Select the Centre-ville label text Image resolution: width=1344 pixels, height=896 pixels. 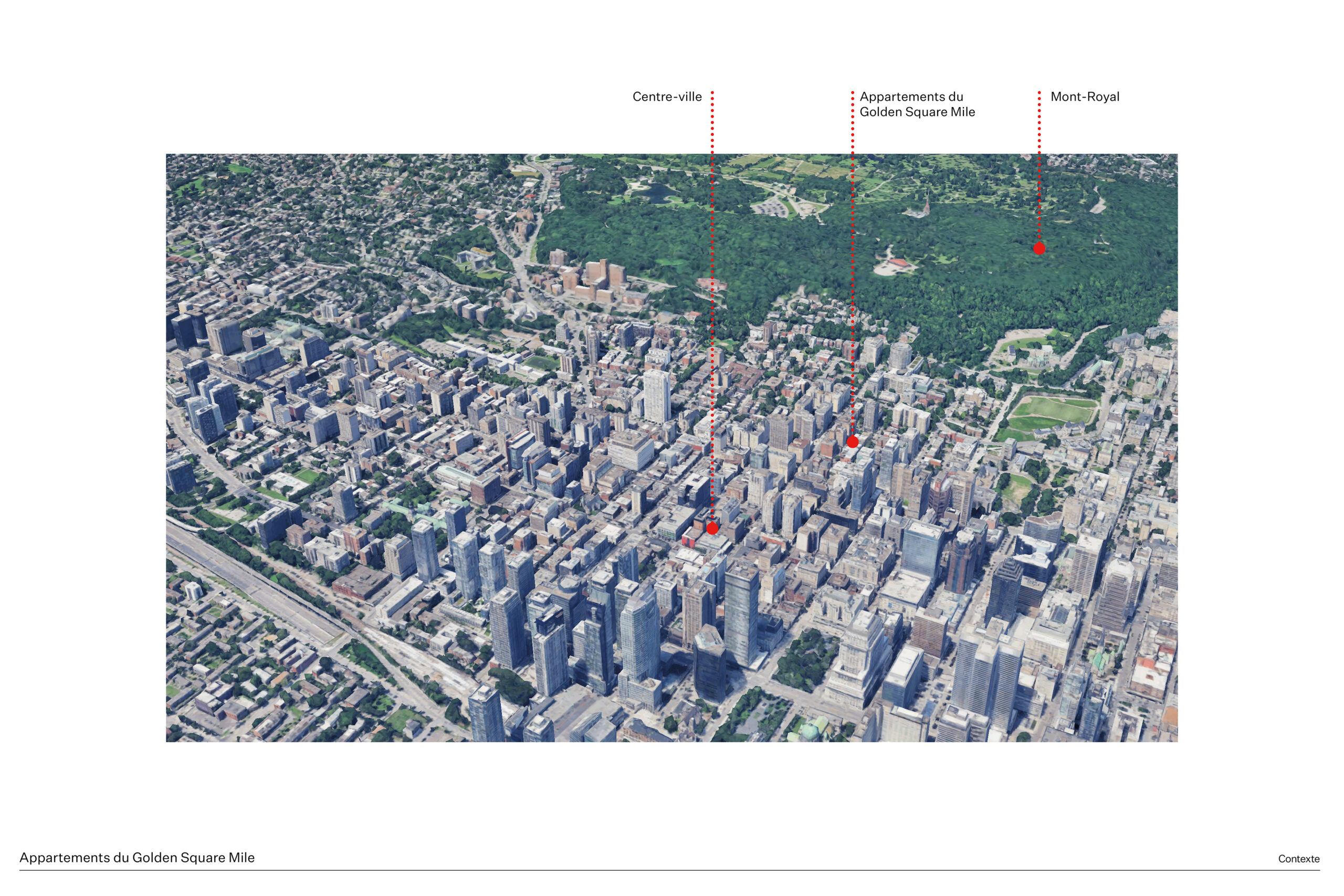[667, 97]
